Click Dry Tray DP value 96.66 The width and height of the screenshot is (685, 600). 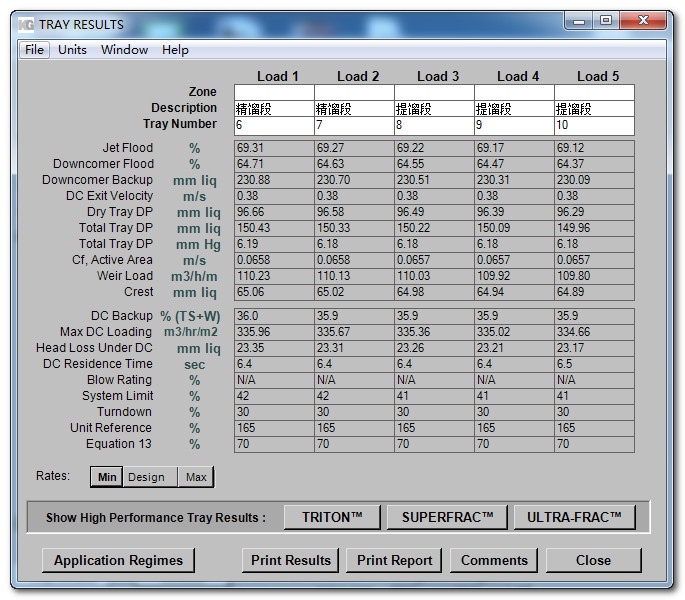pyautogui.click(x=274, y=212)
